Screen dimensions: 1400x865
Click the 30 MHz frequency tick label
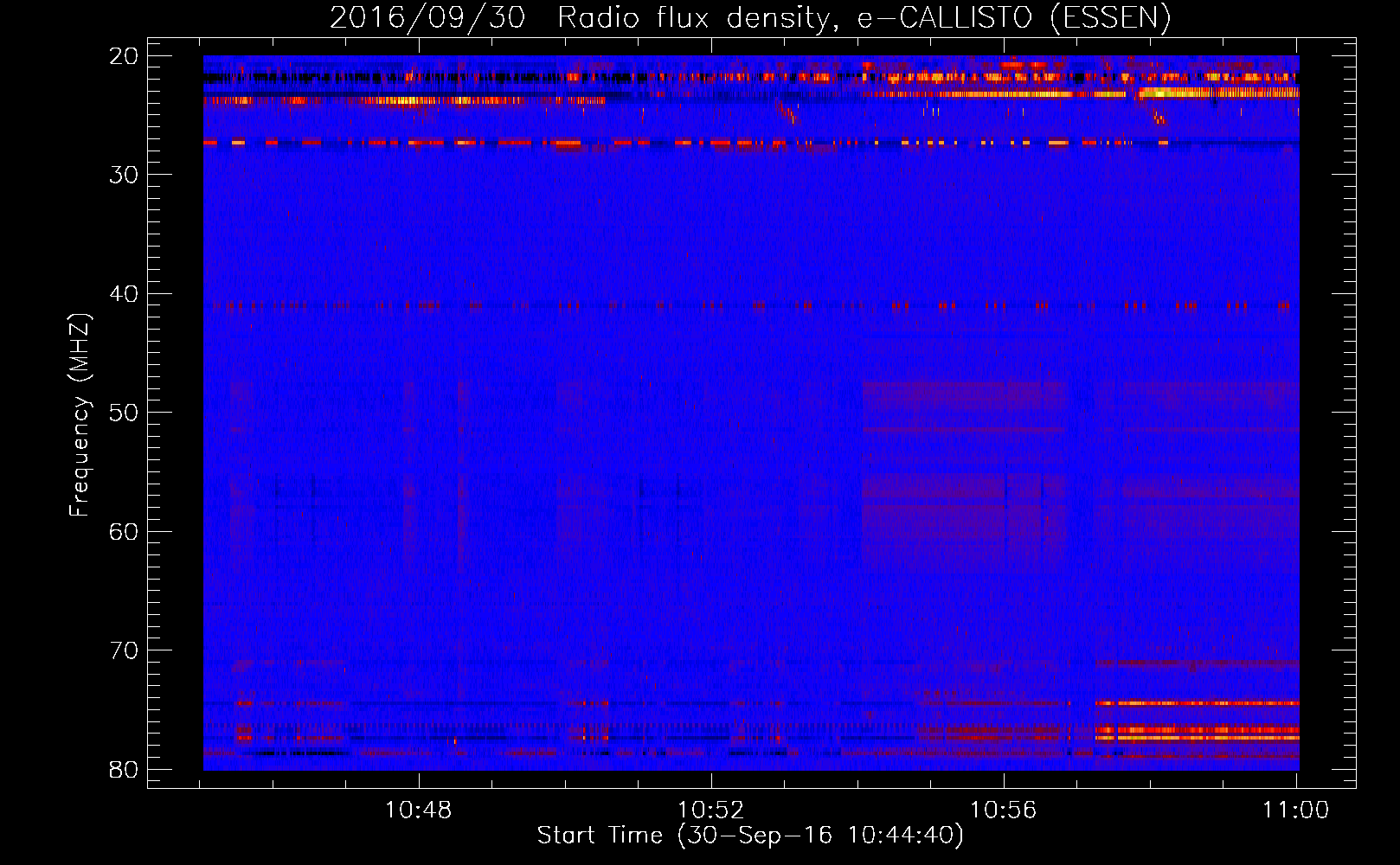click(x=125, y=175)
